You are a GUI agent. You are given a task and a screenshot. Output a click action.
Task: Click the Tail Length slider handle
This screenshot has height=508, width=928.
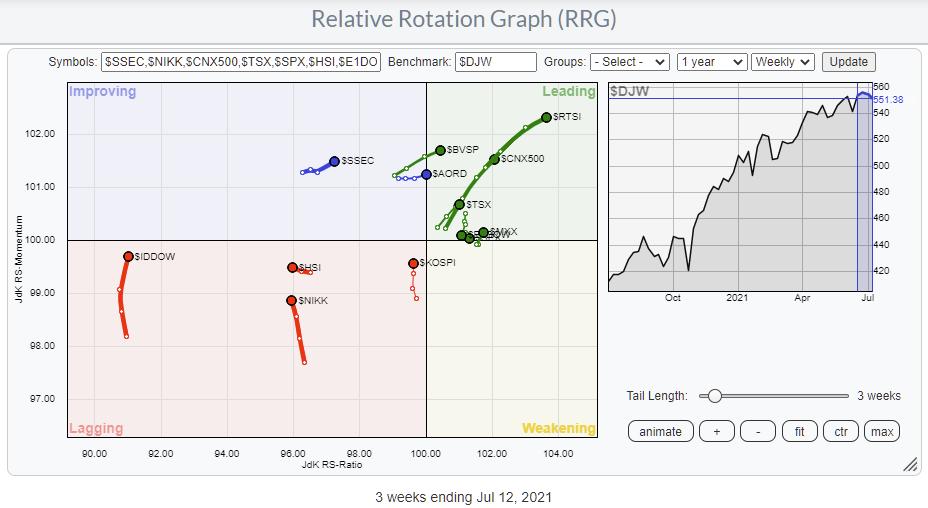[714, 396]
